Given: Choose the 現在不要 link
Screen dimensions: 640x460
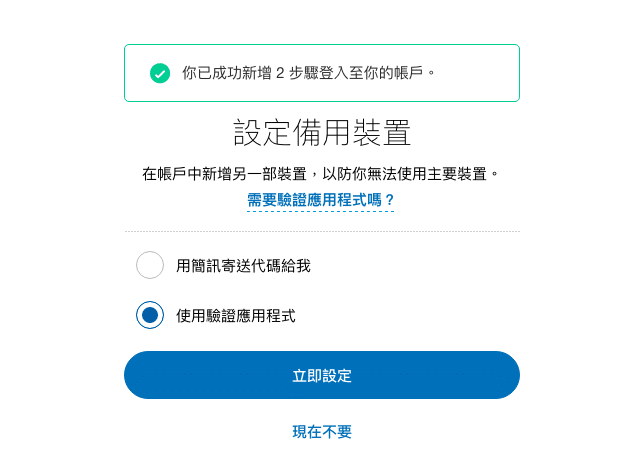Looking at the screenshot, I should (x=322, y=431).
